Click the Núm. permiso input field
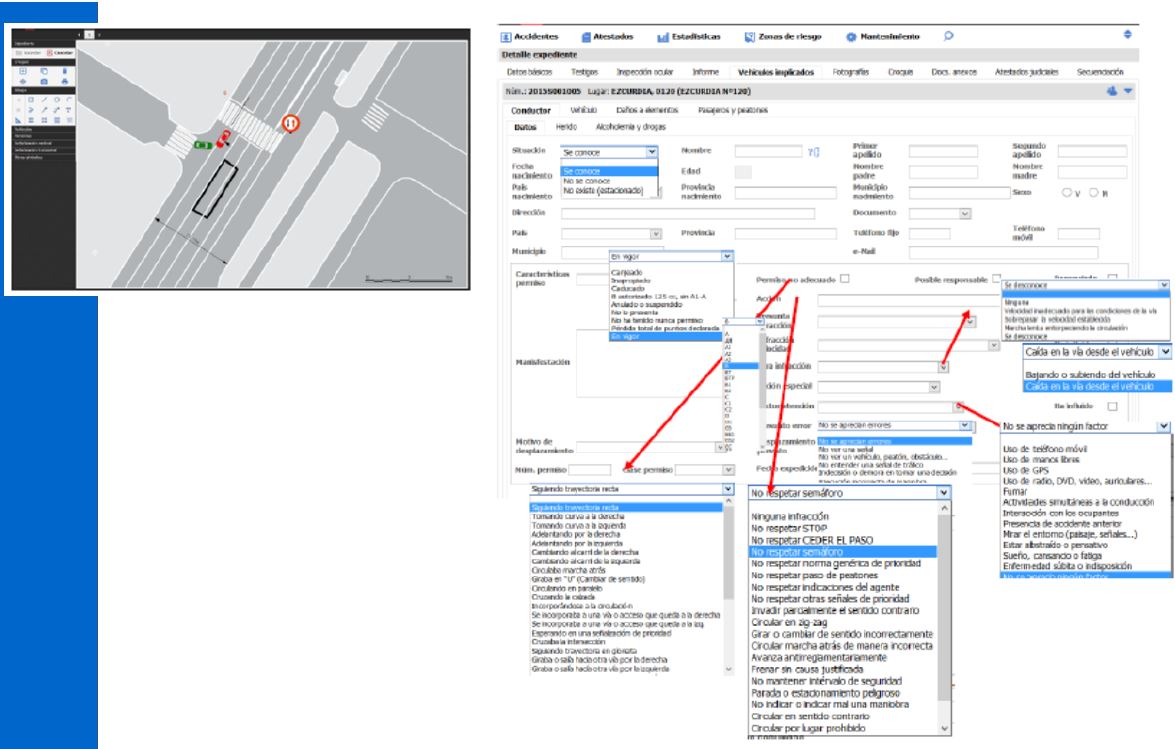The width and height of the screenshot is (1175, 749). [x=590, y=470]
